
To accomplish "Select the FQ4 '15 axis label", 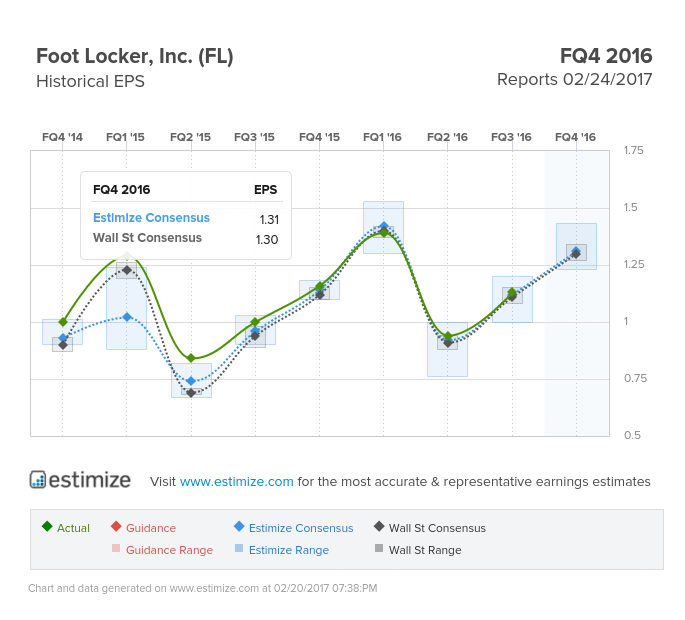I will point(319,137).
